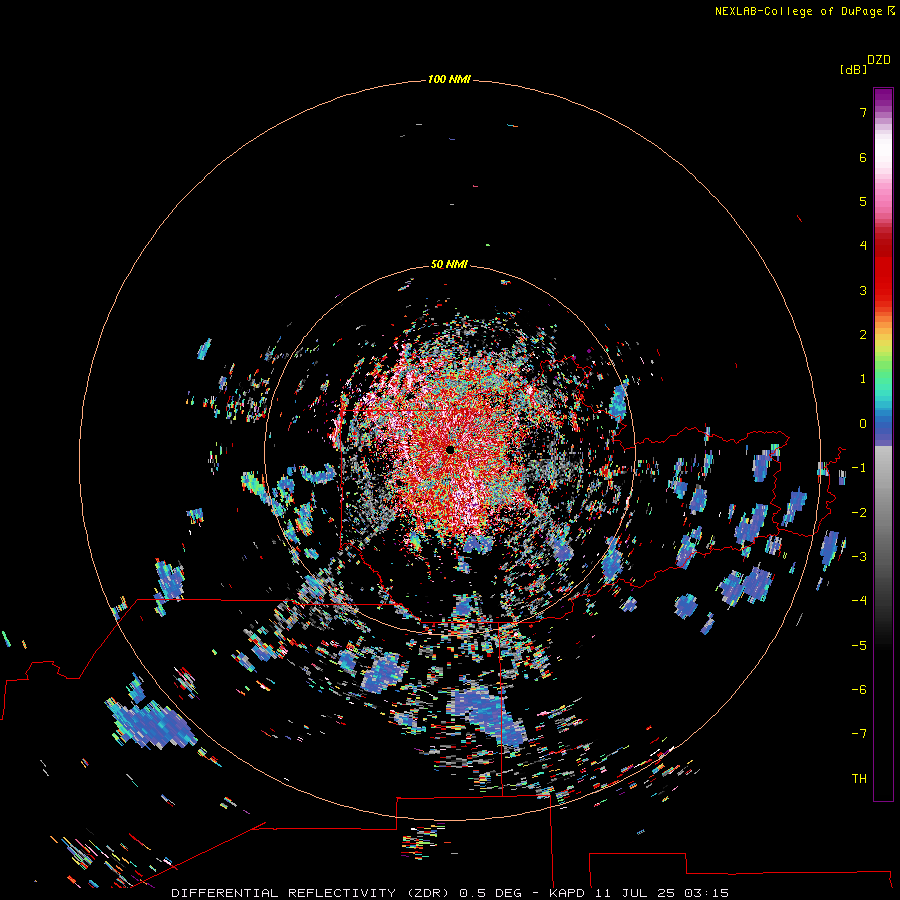Click the 6 value on color scale
The height and width of the screenshot is (900, 900).
(863, 157)
